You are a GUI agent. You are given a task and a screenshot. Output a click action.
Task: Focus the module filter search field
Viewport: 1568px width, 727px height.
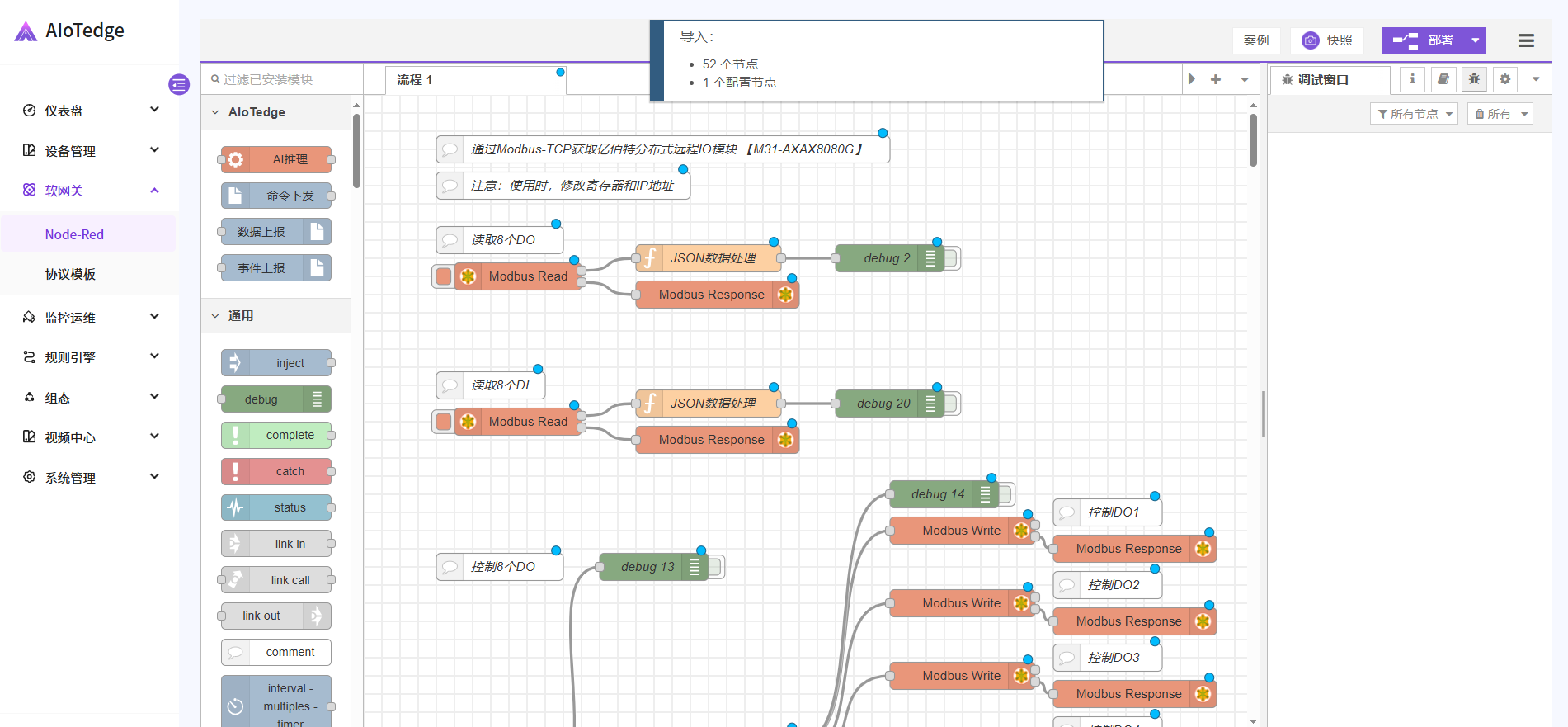tap(285, 80)
